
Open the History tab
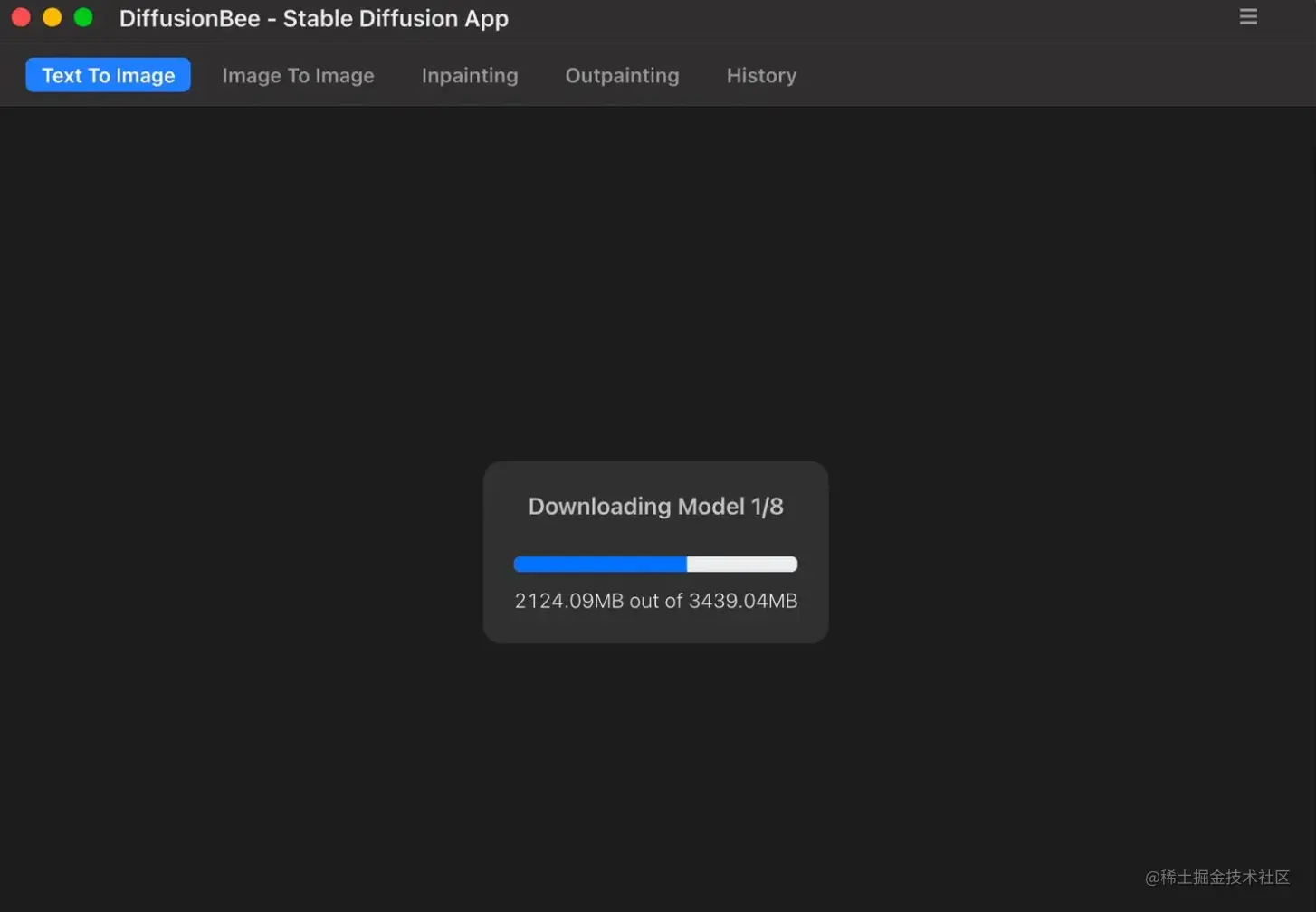[761, 75]
